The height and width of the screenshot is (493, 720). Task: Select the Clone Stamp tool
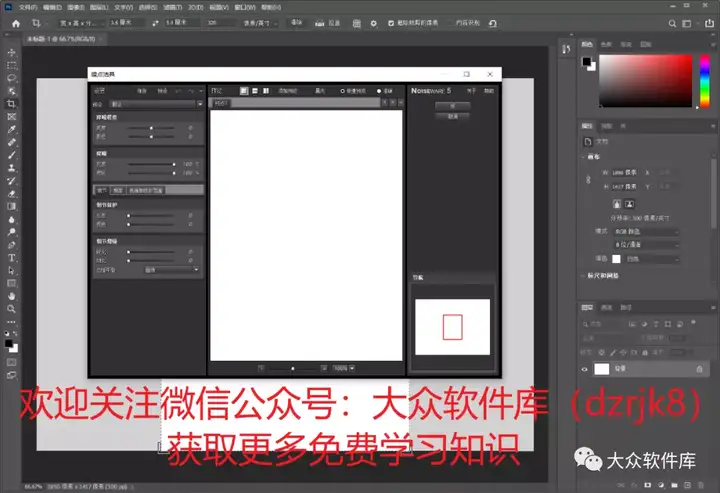pos(11,168)
